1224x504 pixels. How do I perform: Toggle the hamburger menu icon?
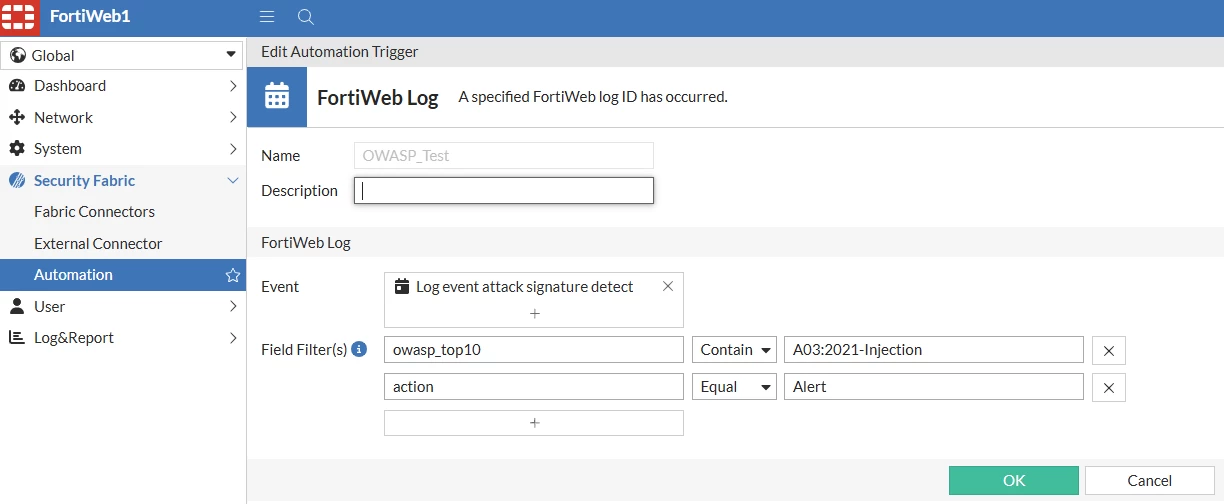coord(267,17)
